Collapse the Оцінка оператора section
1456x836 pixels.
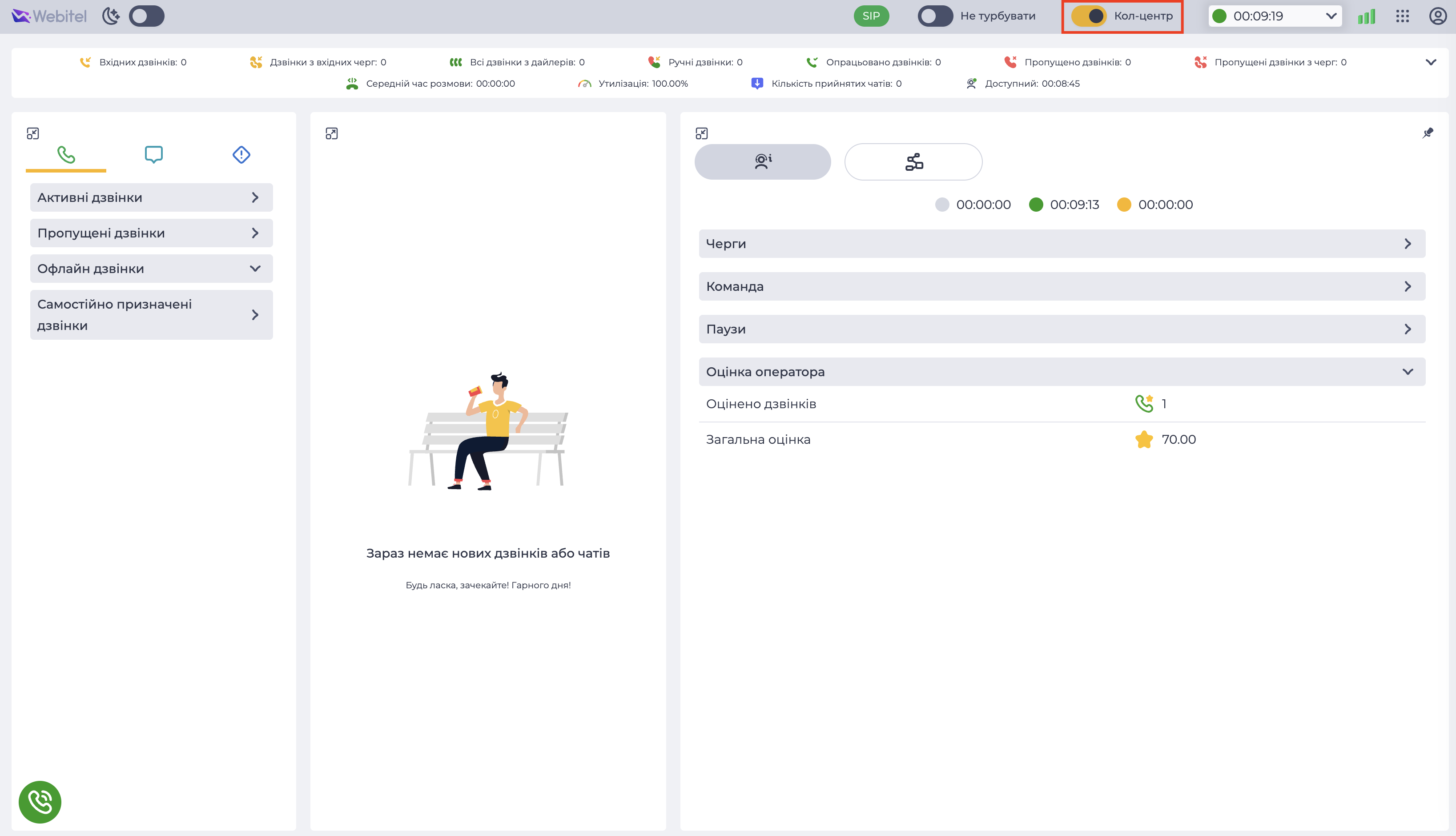click(x=1062, y=371)
